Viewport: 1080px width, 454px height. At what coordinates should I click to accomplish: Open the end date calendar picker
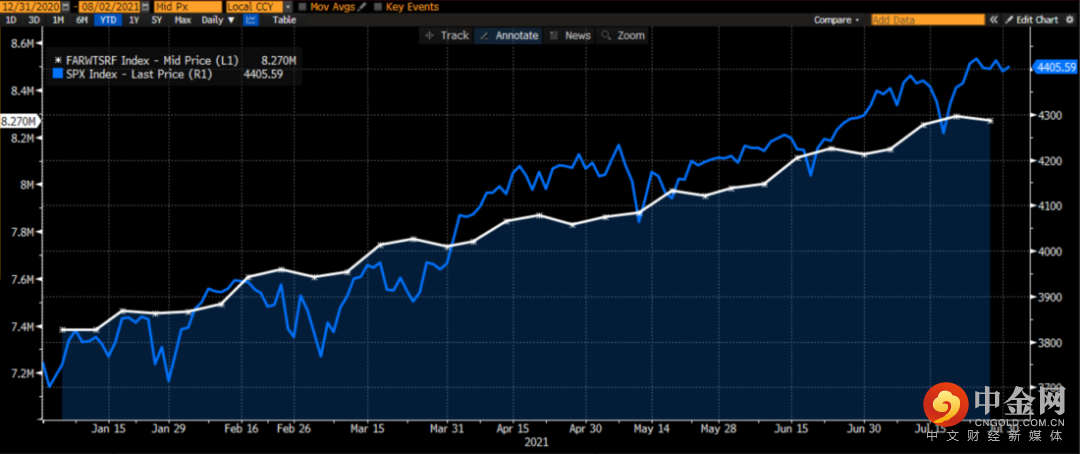click(143, 7)
